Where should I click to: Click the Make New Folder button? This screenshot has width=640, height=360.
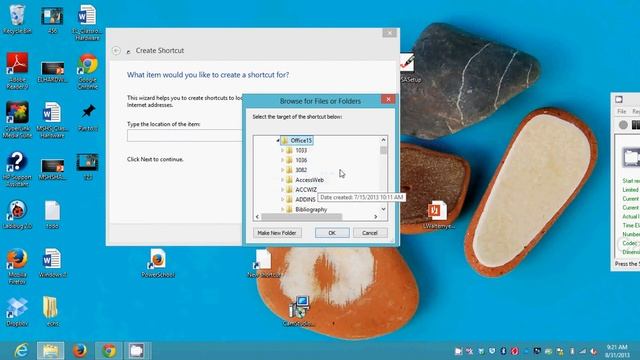(x=277, y=233)
